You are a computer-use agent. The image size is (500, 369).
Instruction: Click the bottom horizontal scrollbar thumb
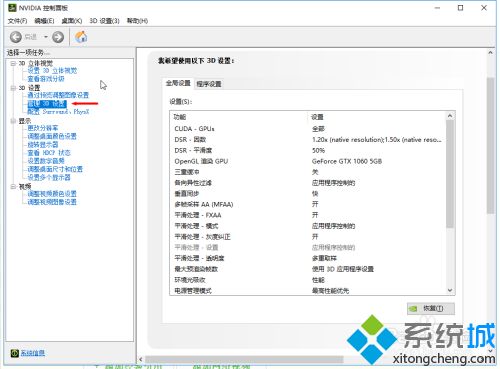(244, 359)
